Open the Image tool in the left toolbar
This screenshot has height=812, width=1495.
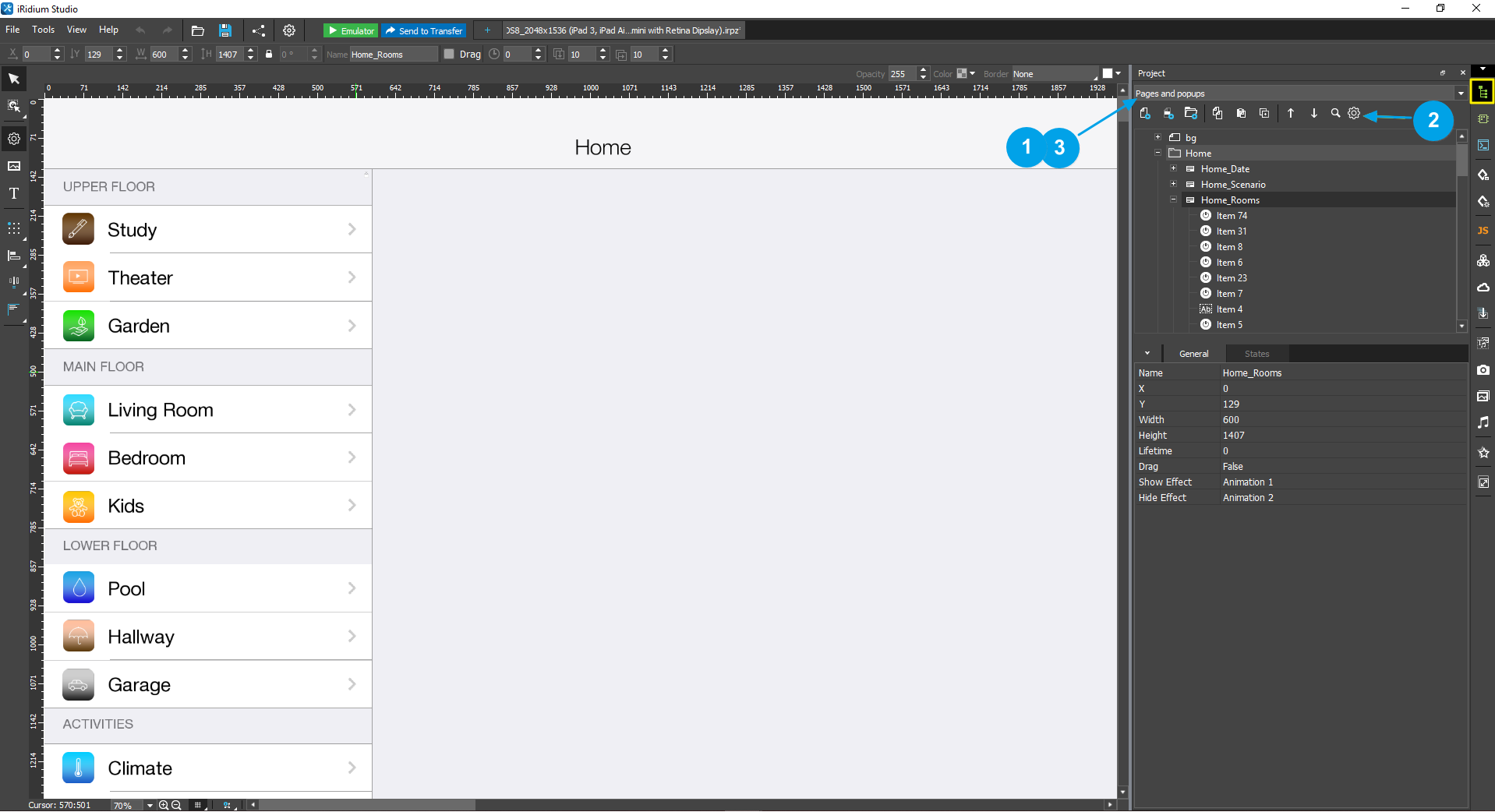coord(13,165)
